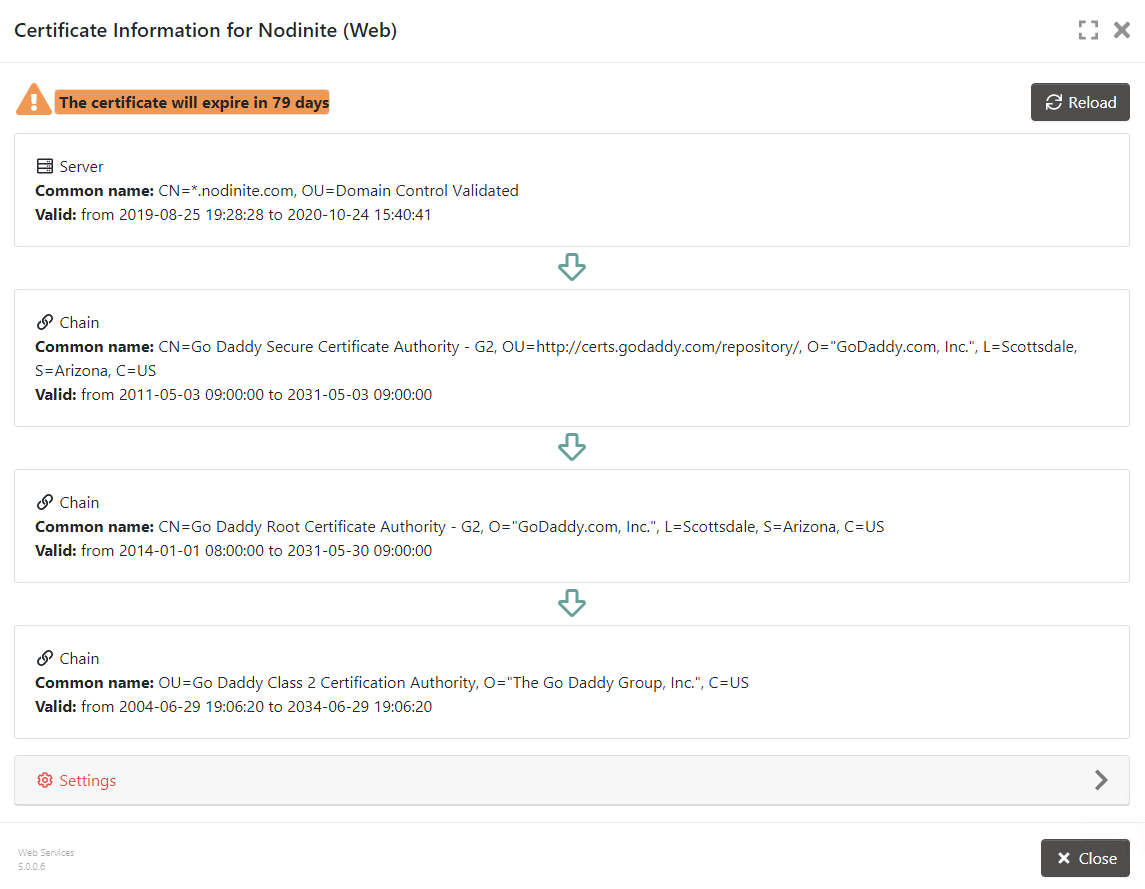Toggle fullscreen using the expand icon
The image size is (1145, 889).
point(1088,30)
